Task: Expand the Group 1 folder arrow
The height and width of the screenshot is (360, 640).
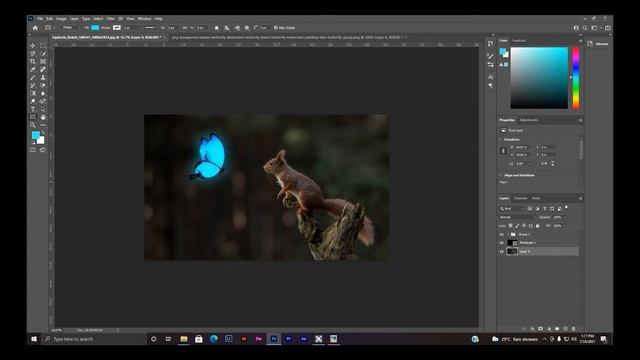Action: 508,234
